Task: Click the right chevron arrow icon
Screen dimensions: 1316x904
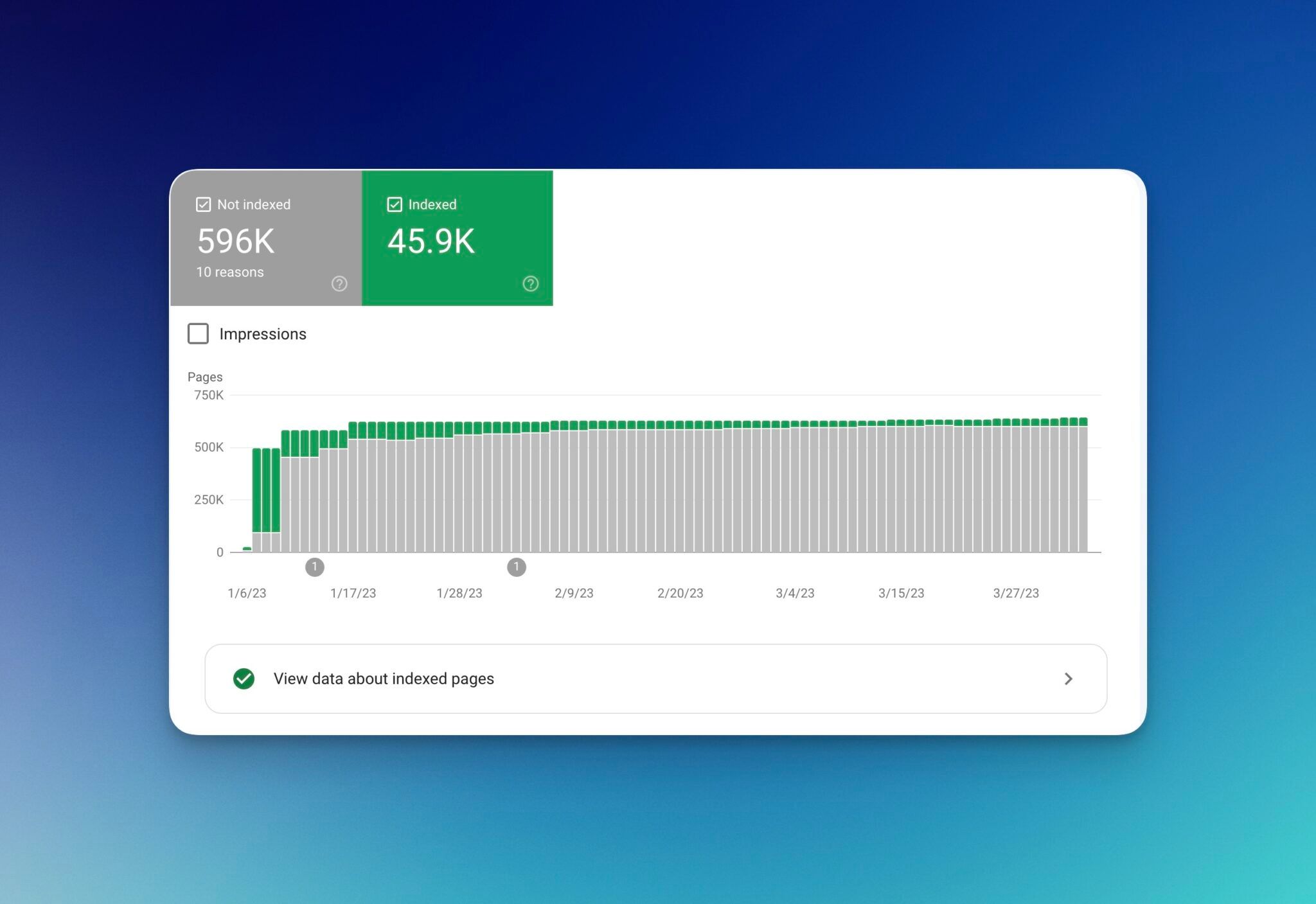Action: [1068, 678]
